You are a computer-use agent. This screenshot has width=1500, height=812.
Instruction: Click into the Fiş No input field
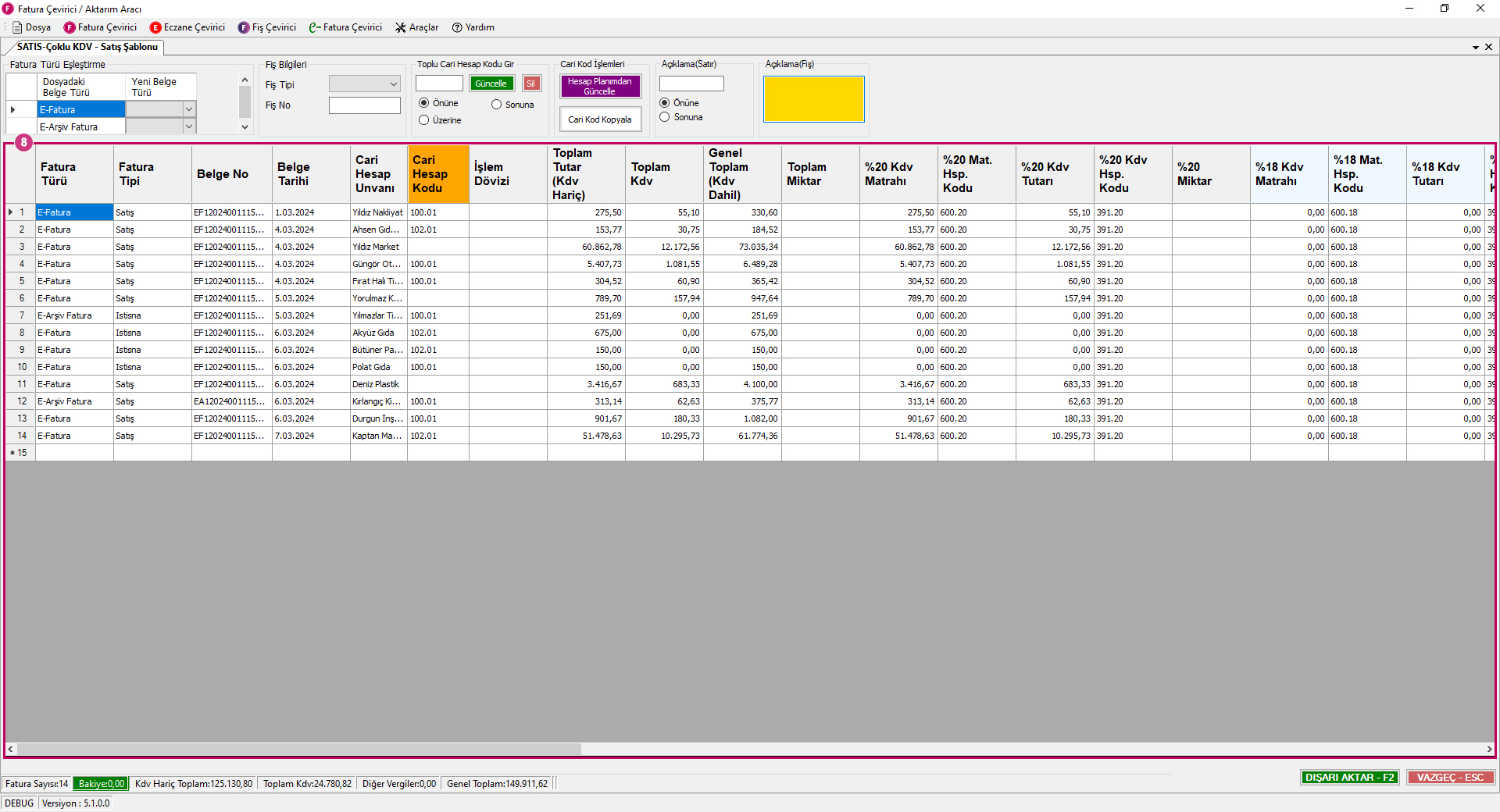tap(364, 105)
